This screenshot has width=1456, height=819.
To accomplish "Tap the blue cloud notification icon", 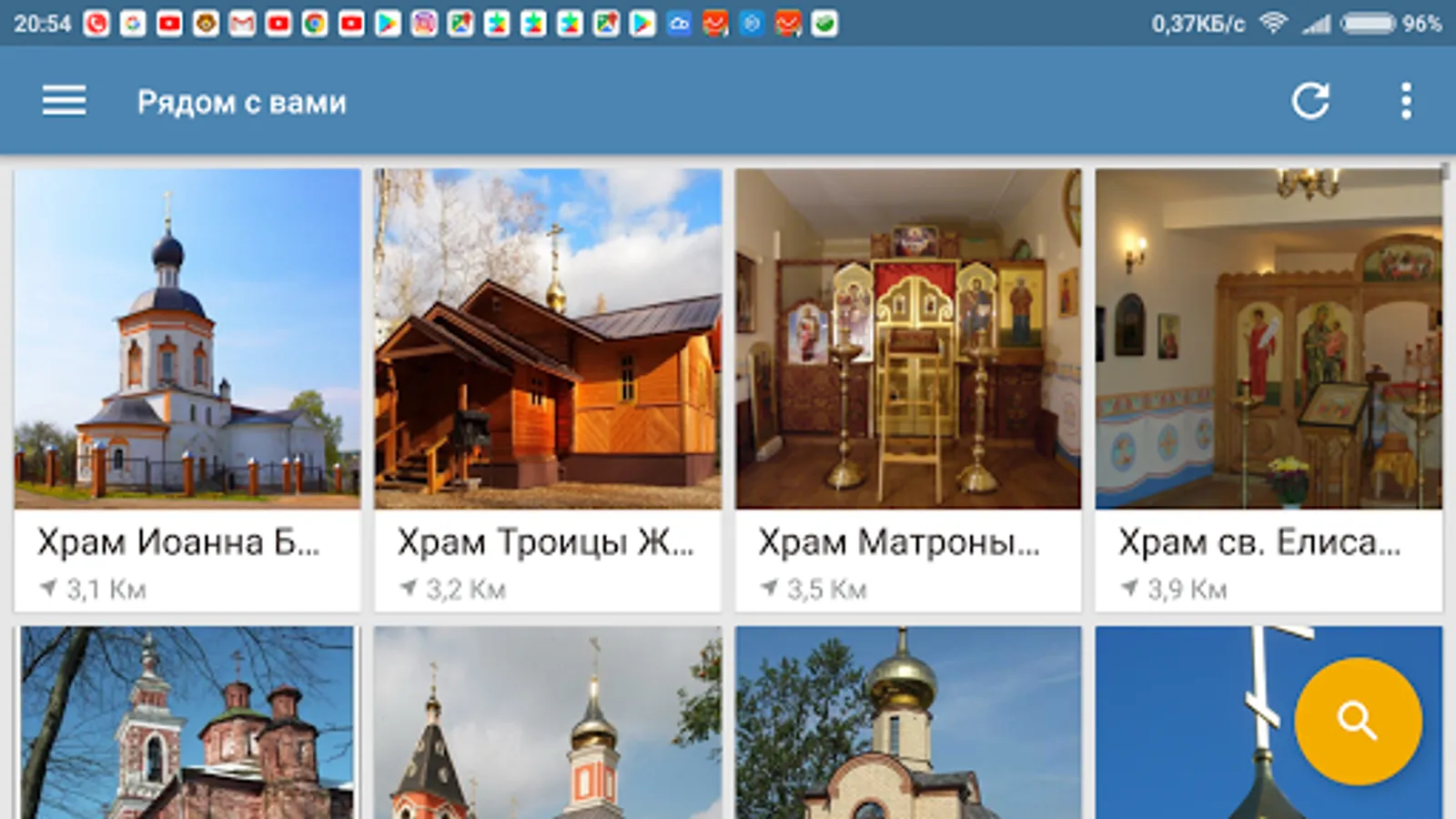I will pos(679,24).
